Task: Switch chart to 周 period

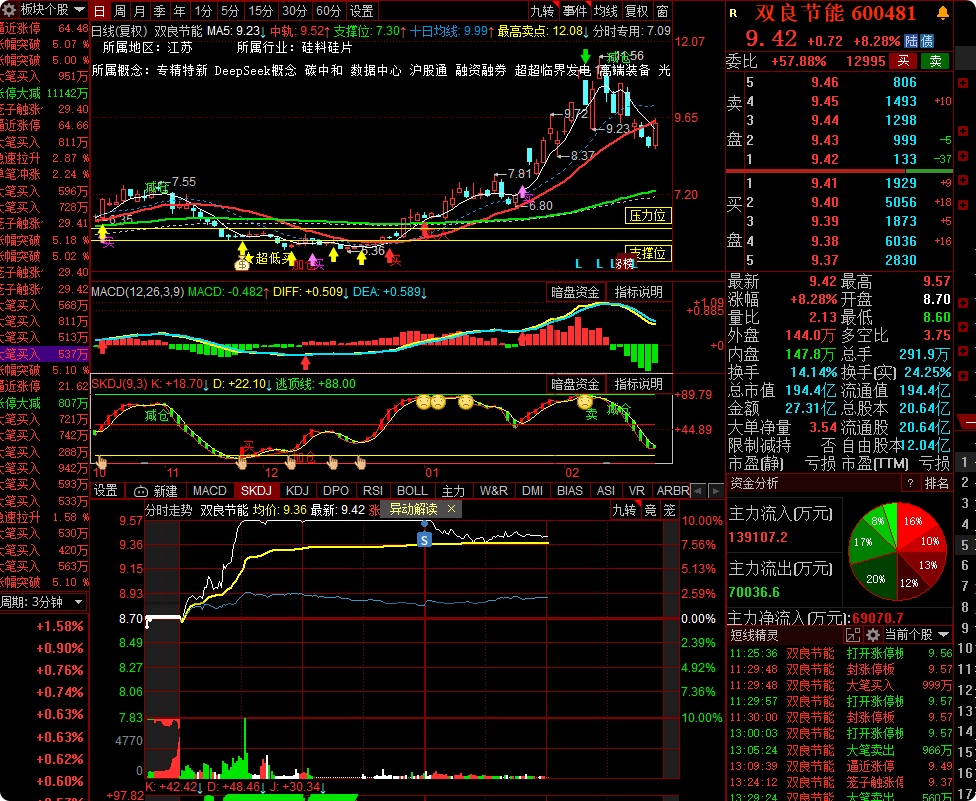Action: 120,11
